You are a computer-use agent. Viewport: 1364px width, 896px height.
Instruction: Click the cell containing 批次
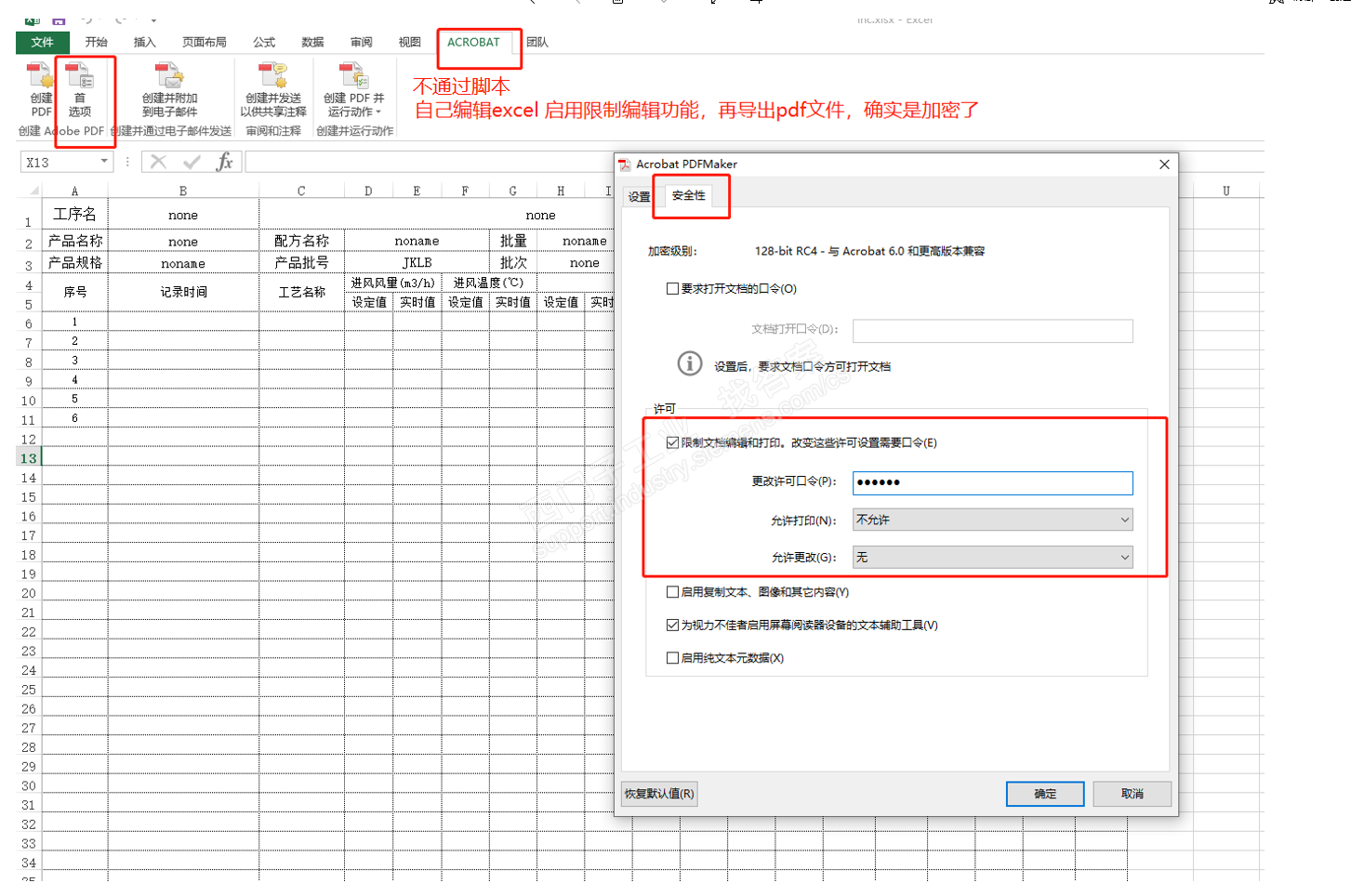coord(513,263)
